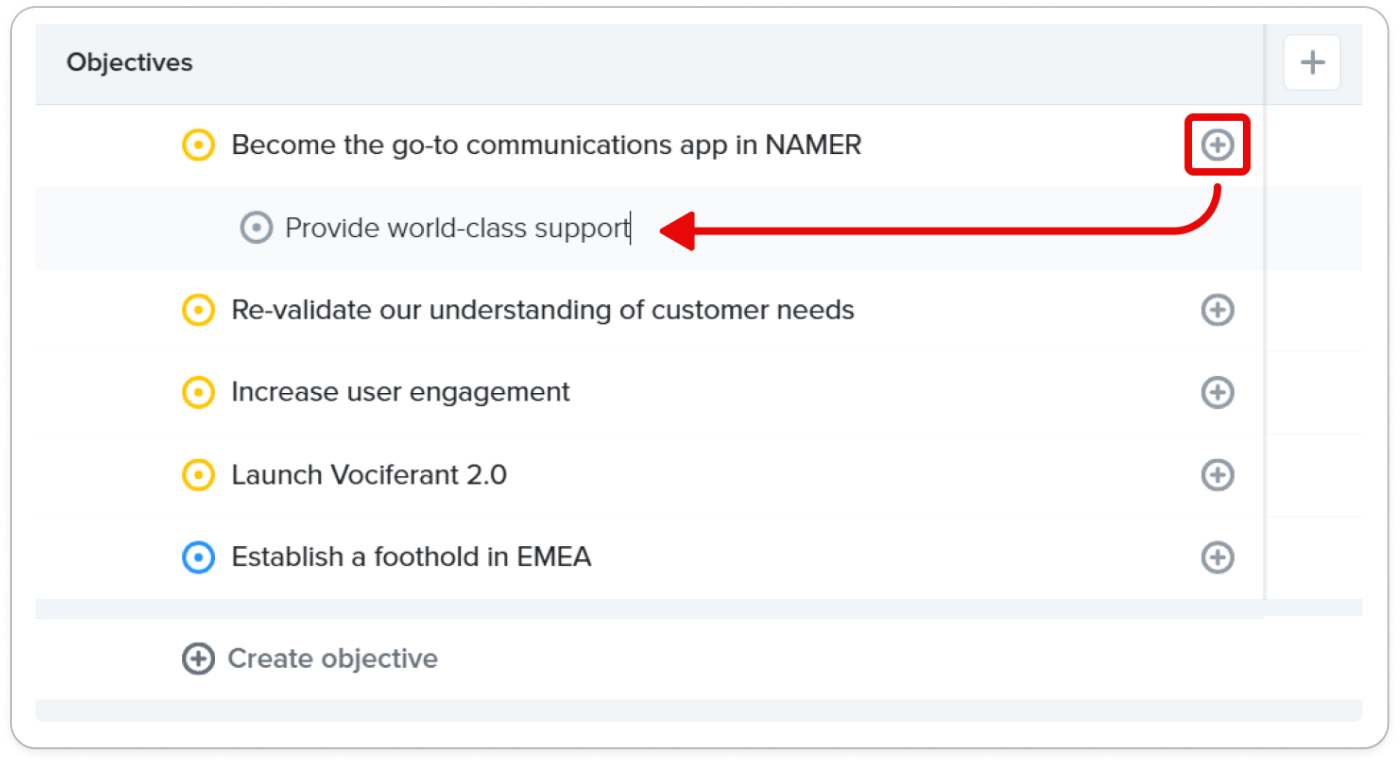The width and height of the screenshot is (1400, 764).
Task: Click blue target icon for EMEA foothold
Action: pos(198,557)
